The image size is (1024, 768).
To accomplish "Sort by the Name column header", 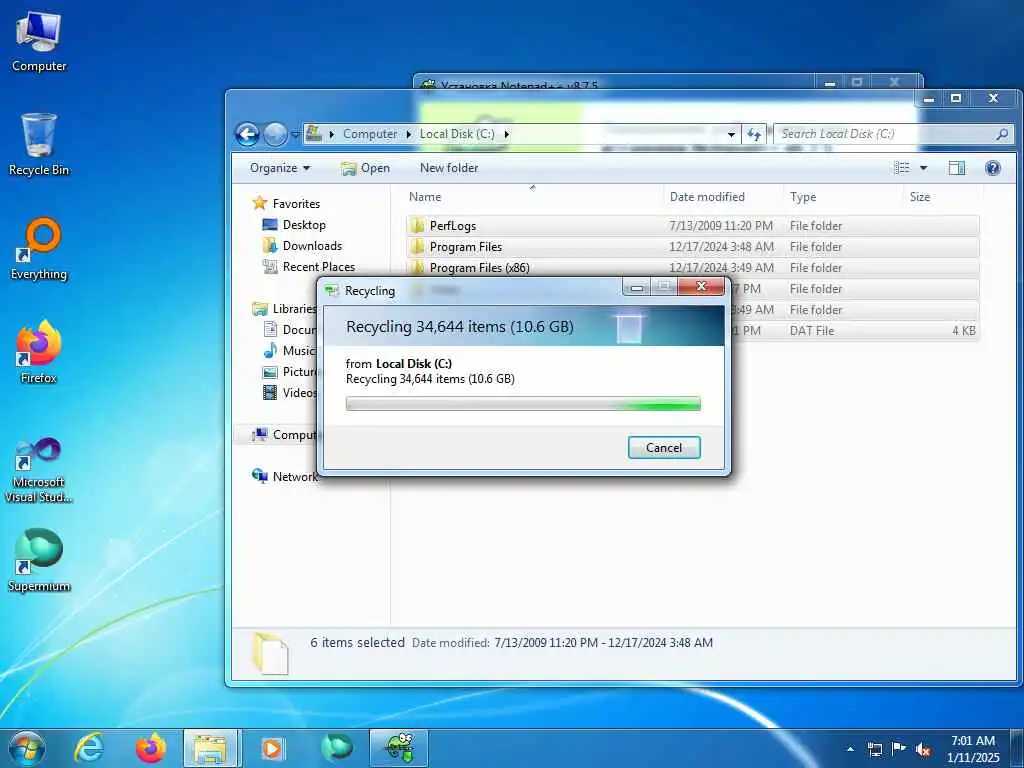I will (533, 197).
